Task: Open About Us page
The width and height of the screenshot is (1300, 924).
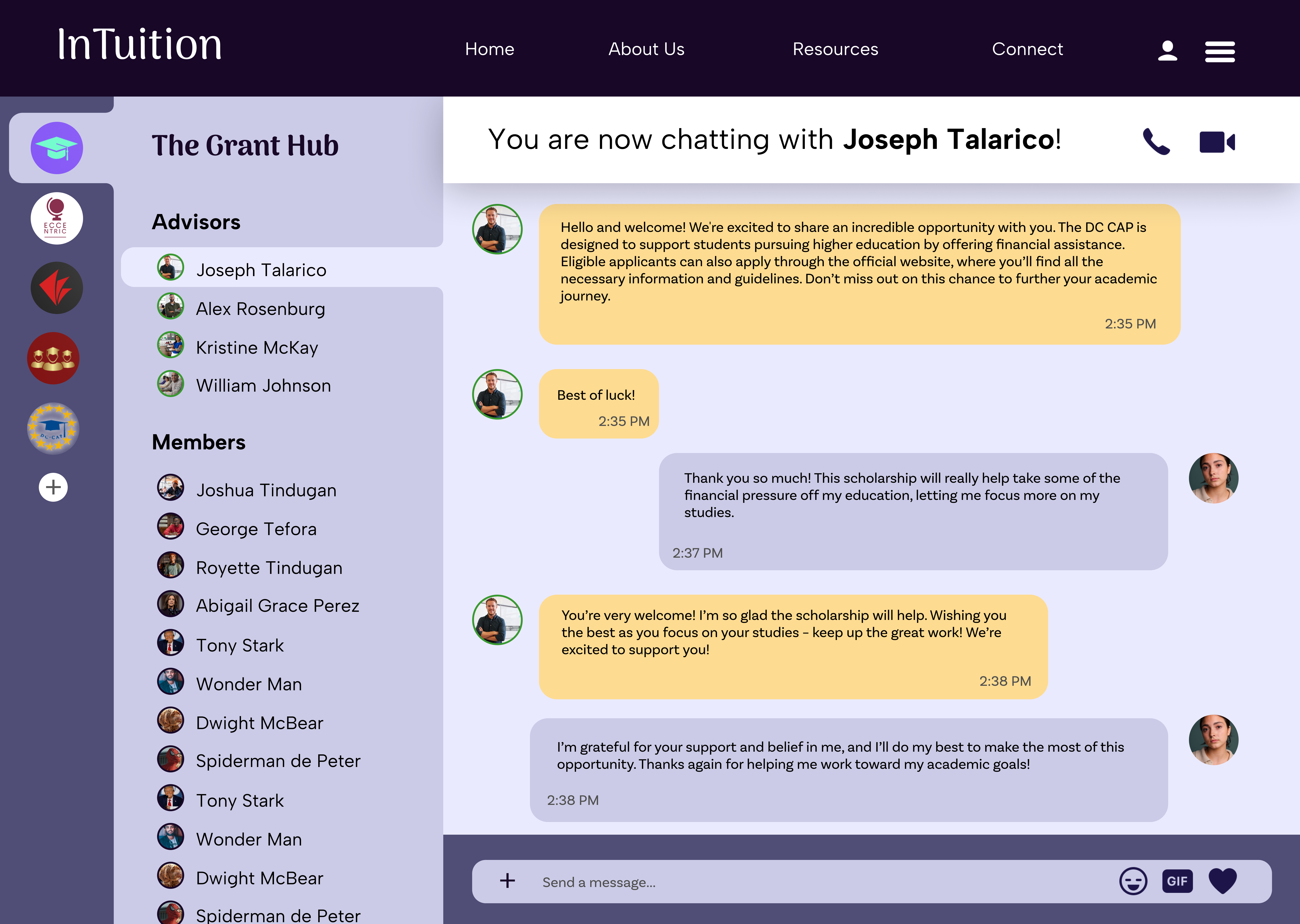Action: point(647,49)
